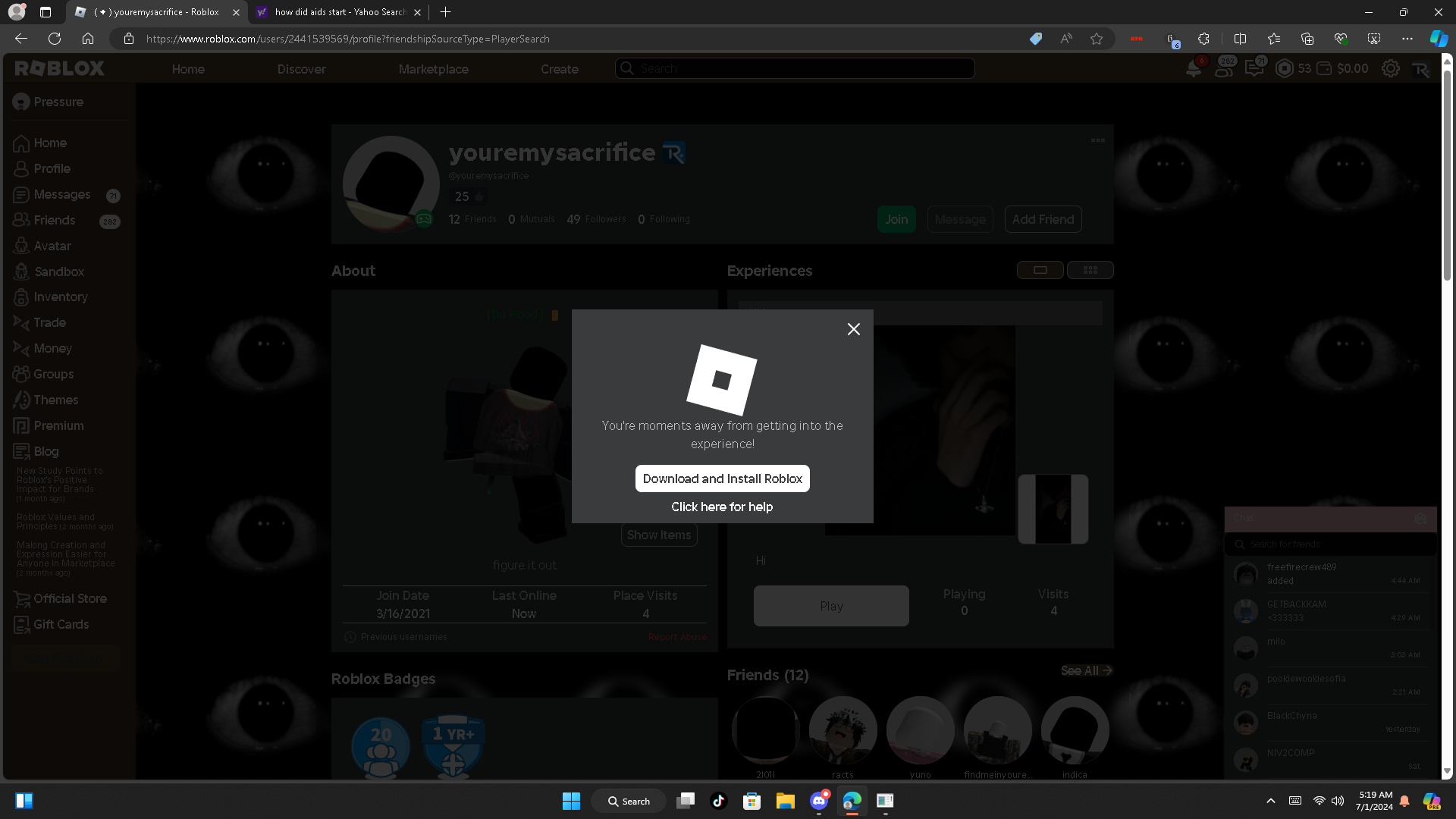Screen dimensions: 1456x819
Task: Click the Add Friend button
Action: (x=1043, y=219)
